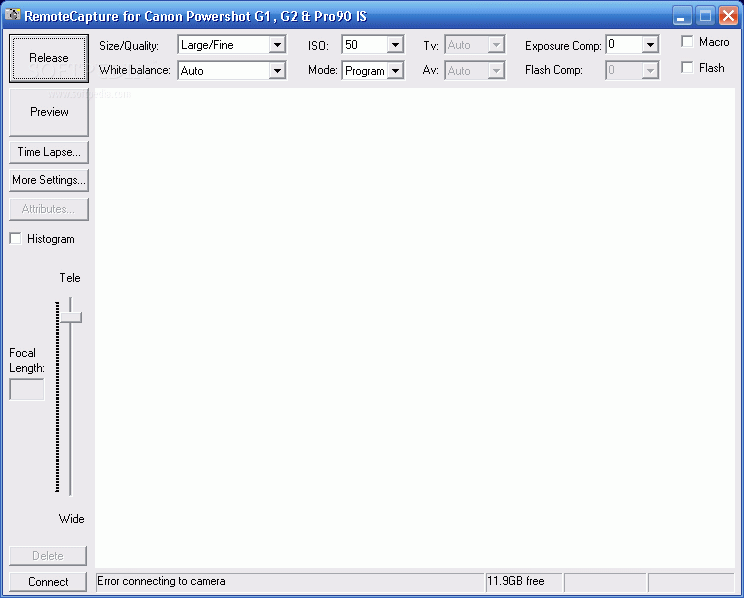Open the Preview button
The height and width of the screenshot is (598, 744).
click(x=49, y=112)
